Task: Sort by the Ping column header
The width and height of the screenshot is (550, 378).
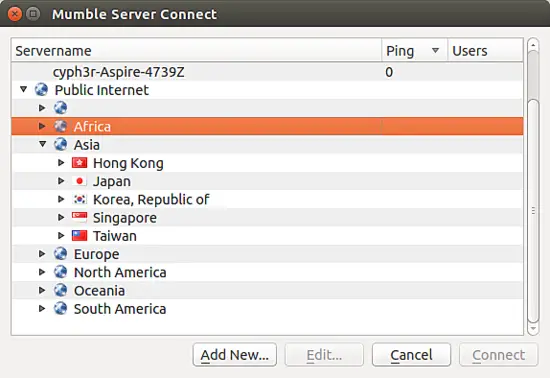Action: pyautogui.click(x=414, y=51)
